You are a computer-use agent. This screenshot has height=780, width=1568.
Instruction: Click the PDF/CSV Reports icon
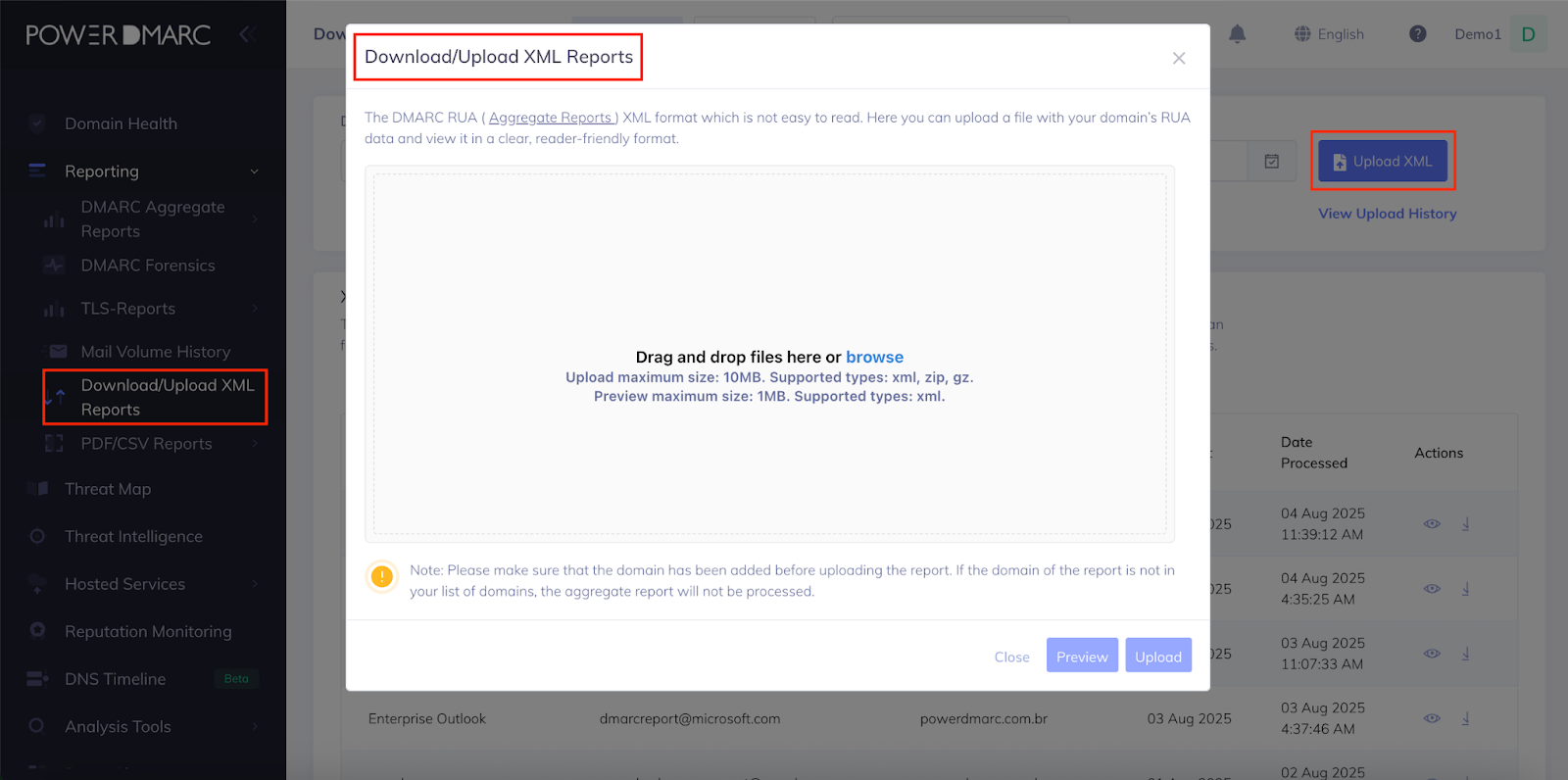pyautogui.click(x=54, y=444)
